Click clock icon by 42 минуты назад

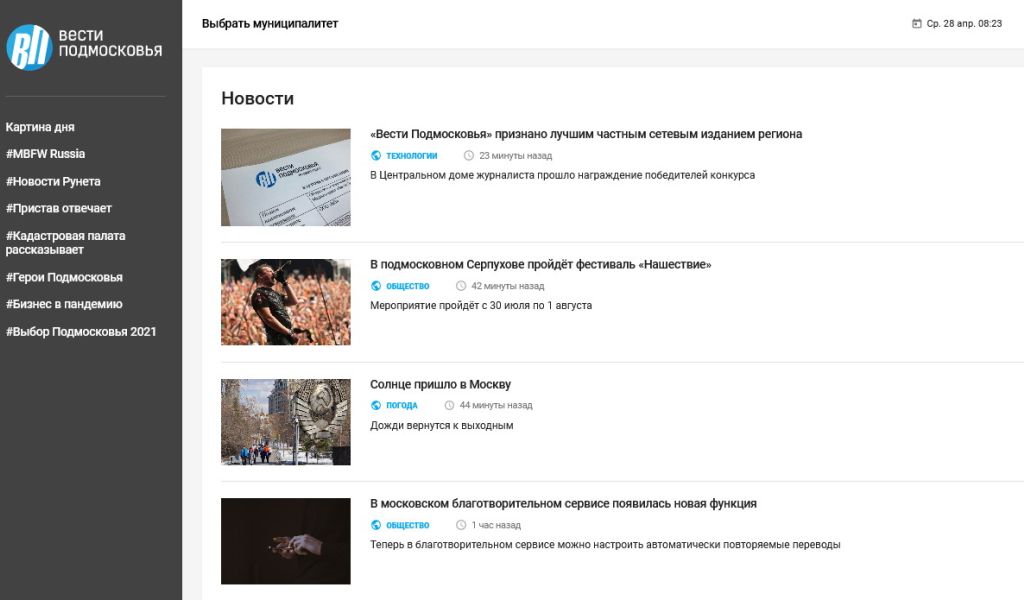pyautogui.click(x=460, y=286)
